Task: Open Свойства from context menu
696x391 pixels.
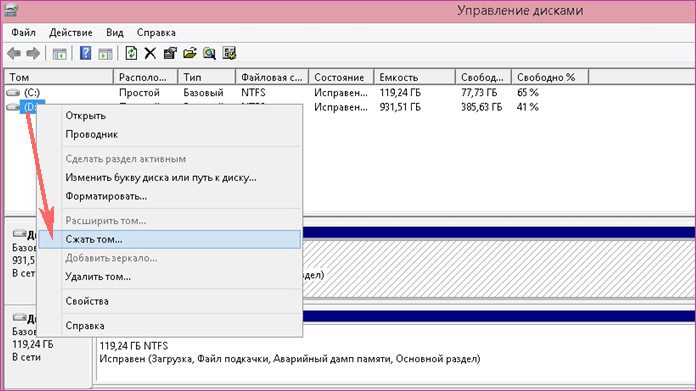Action: (169, 301)
